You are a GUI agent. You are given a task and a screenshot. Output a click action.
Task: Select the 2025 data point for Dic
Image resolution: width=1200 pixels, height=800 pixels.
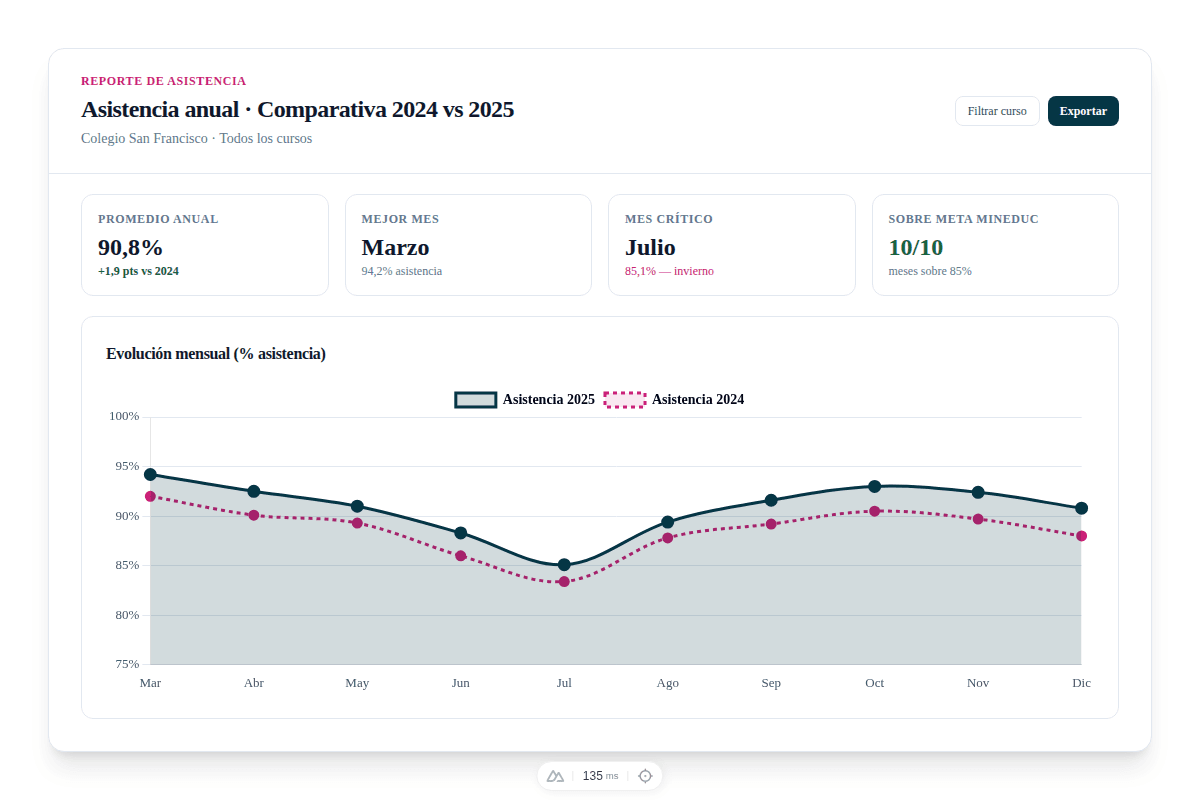coord(1081,508)
